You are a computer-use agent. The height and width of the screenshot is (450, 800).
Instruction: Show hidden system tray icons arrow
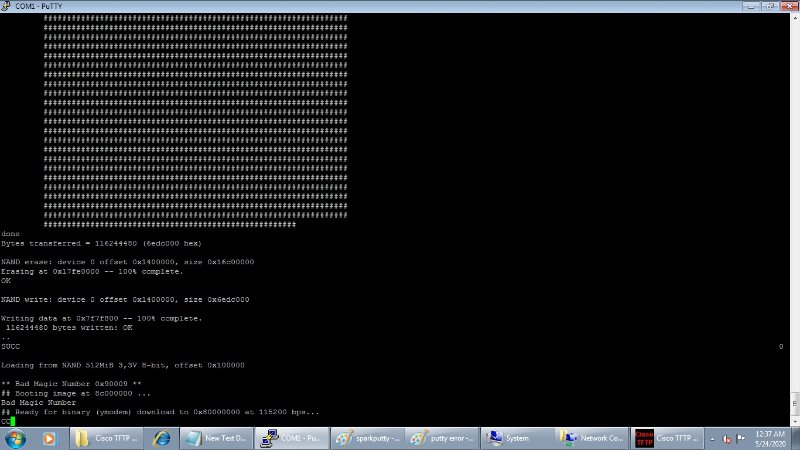712,439
